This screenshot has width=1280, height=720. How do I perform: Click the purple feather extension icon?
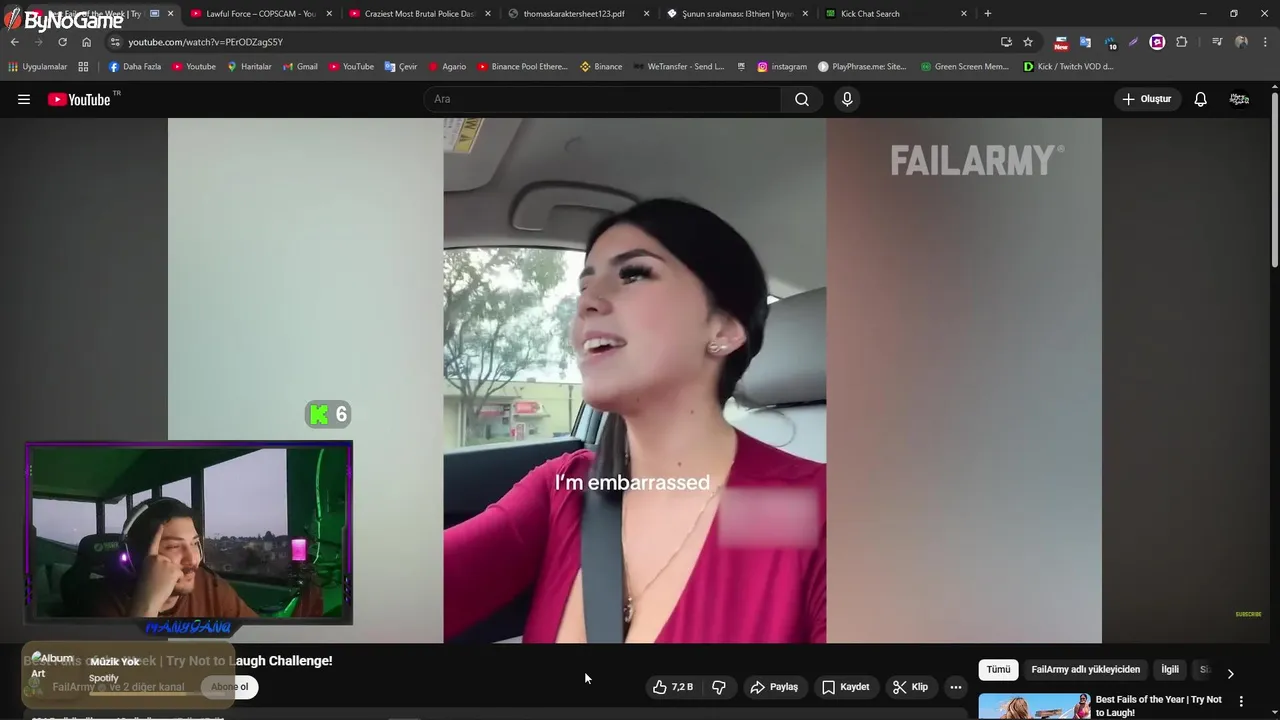coord(1133,42)
